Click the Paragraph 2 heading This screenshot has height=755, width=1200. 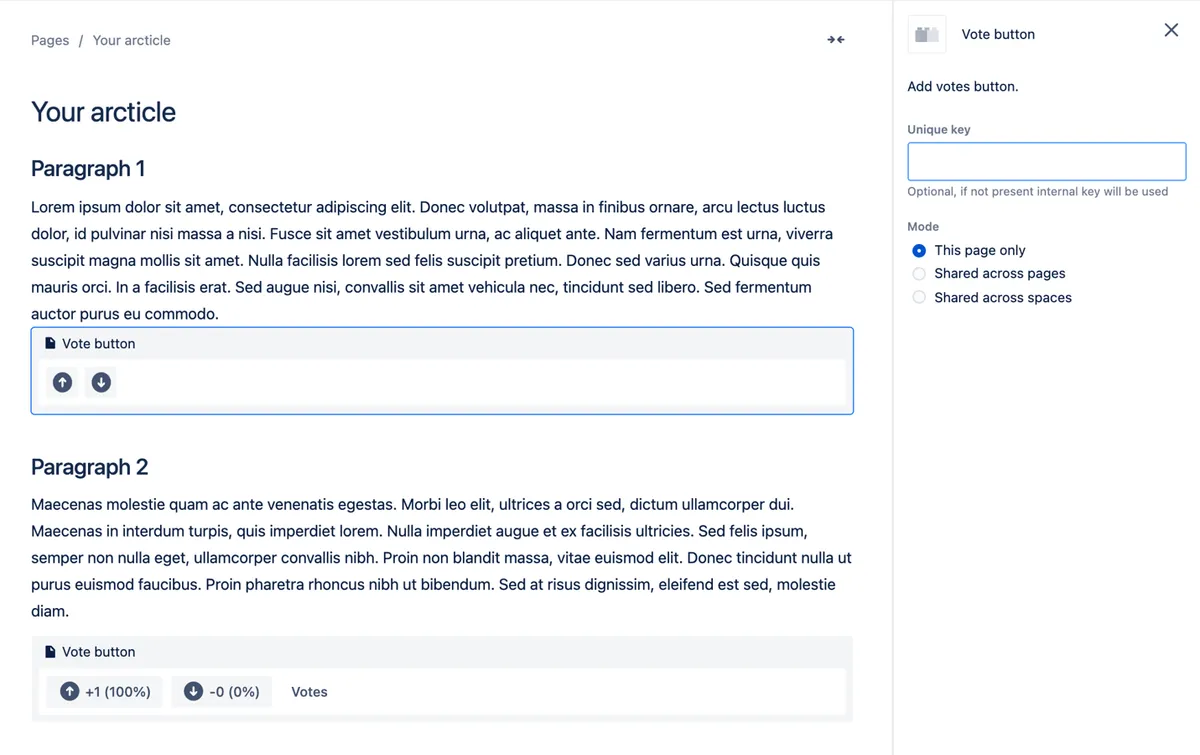tap(89, 467)
